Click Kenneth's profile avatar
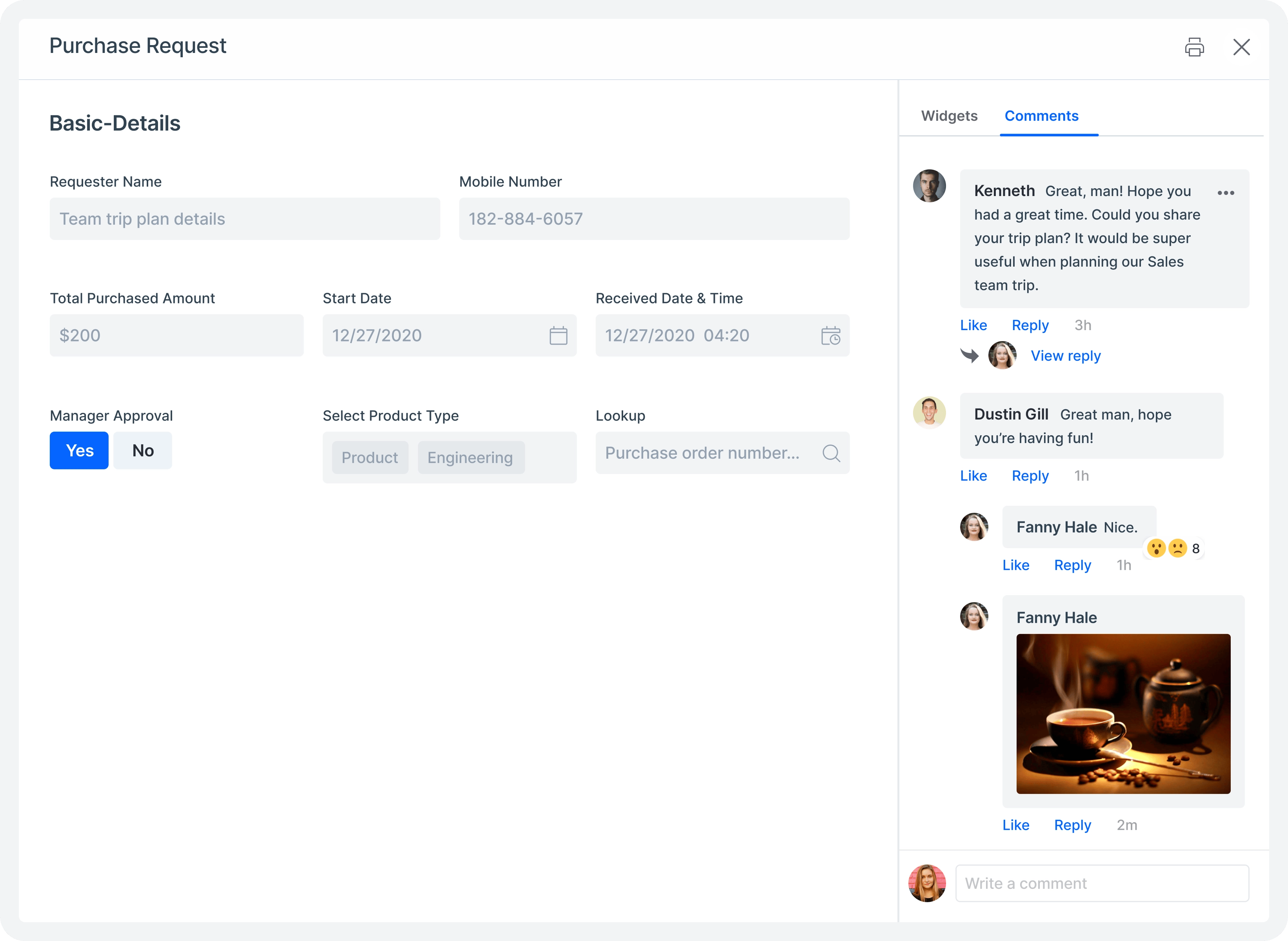Screen dimensions: 1288x941 (x=929, y=186)
